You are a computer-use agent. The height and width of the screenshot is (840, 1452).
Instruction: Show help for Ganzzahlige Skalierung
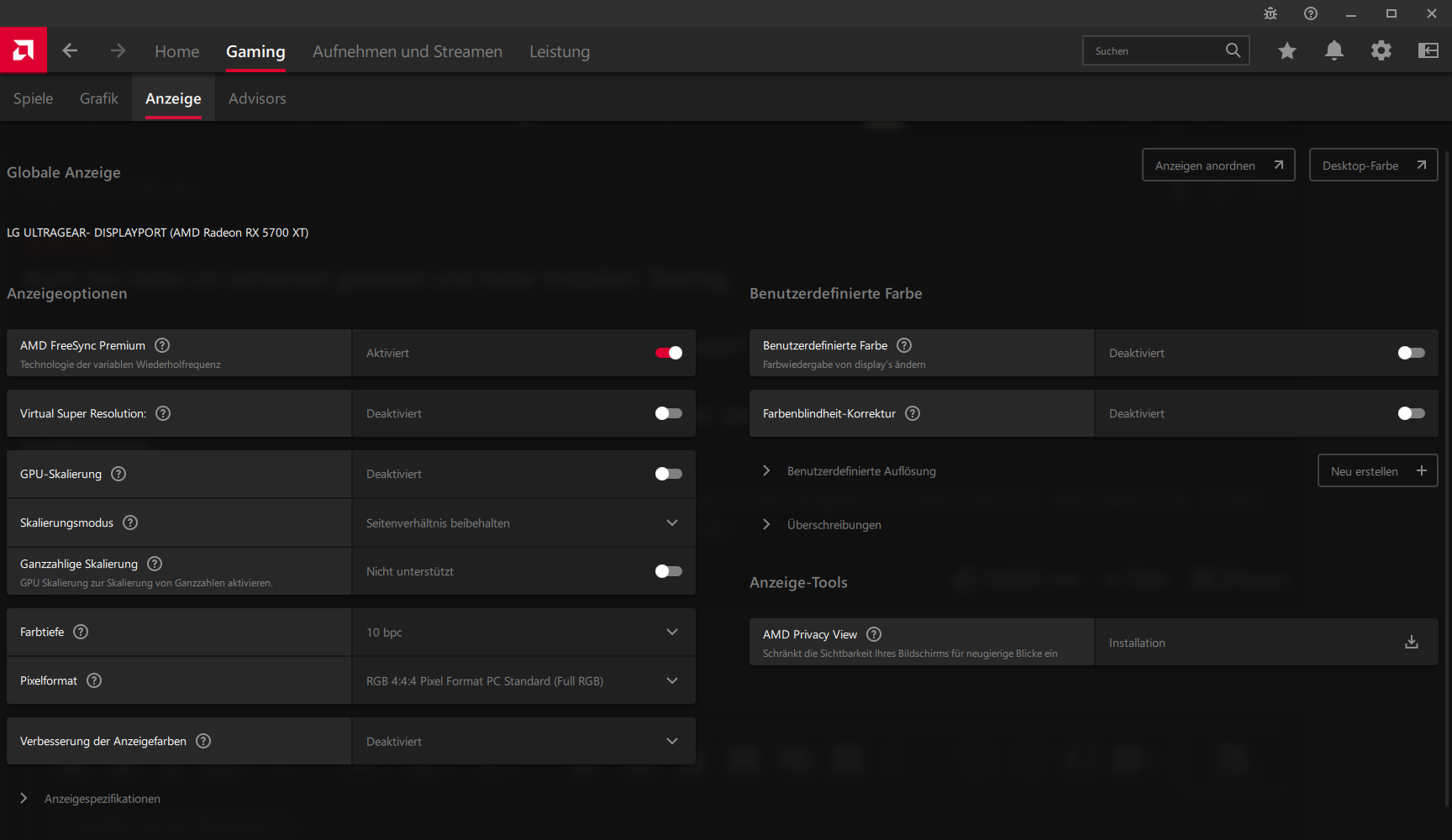pyautogui.click(x=155, y=564)
